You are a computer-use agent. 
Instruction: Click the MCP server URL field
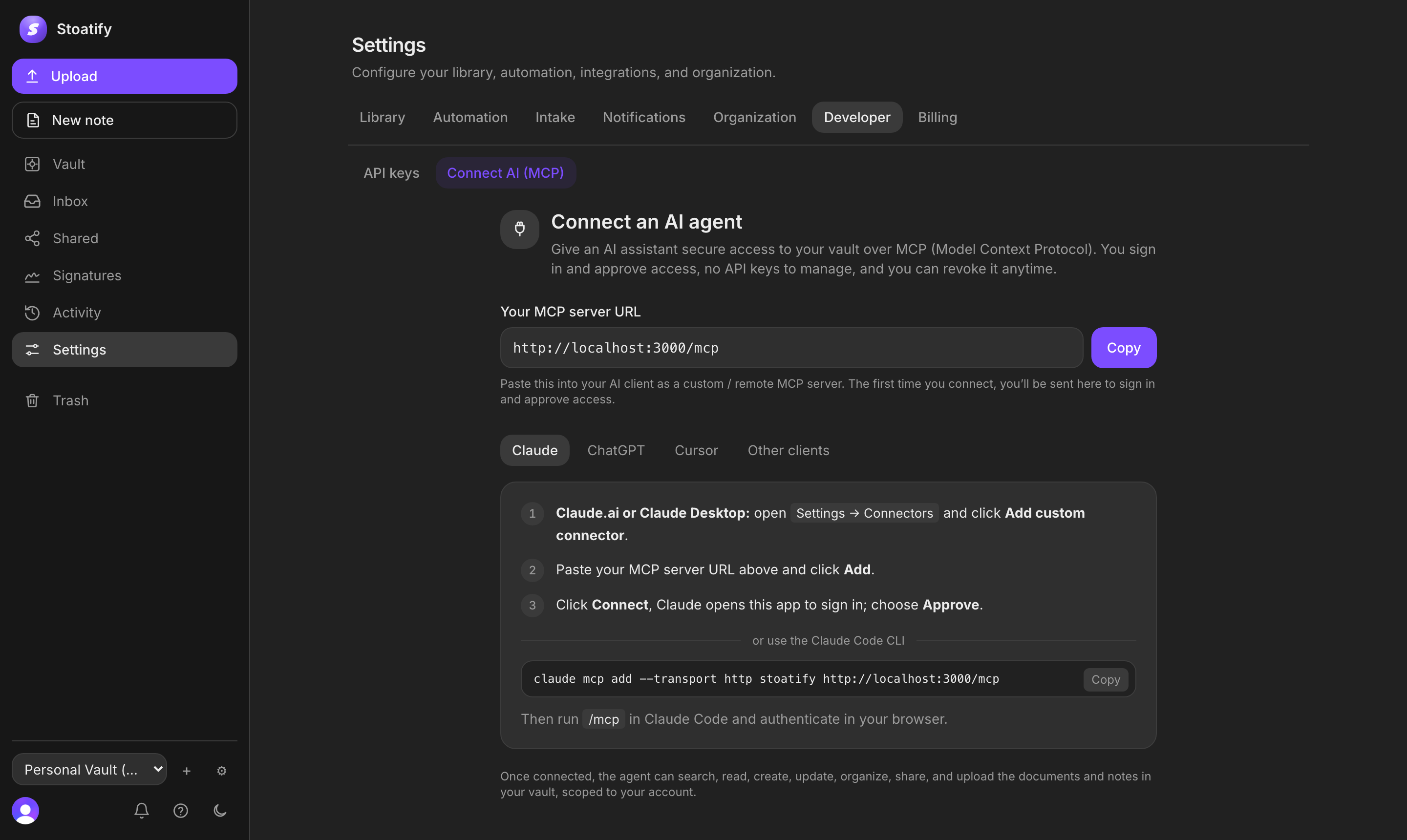coord(791,348)
